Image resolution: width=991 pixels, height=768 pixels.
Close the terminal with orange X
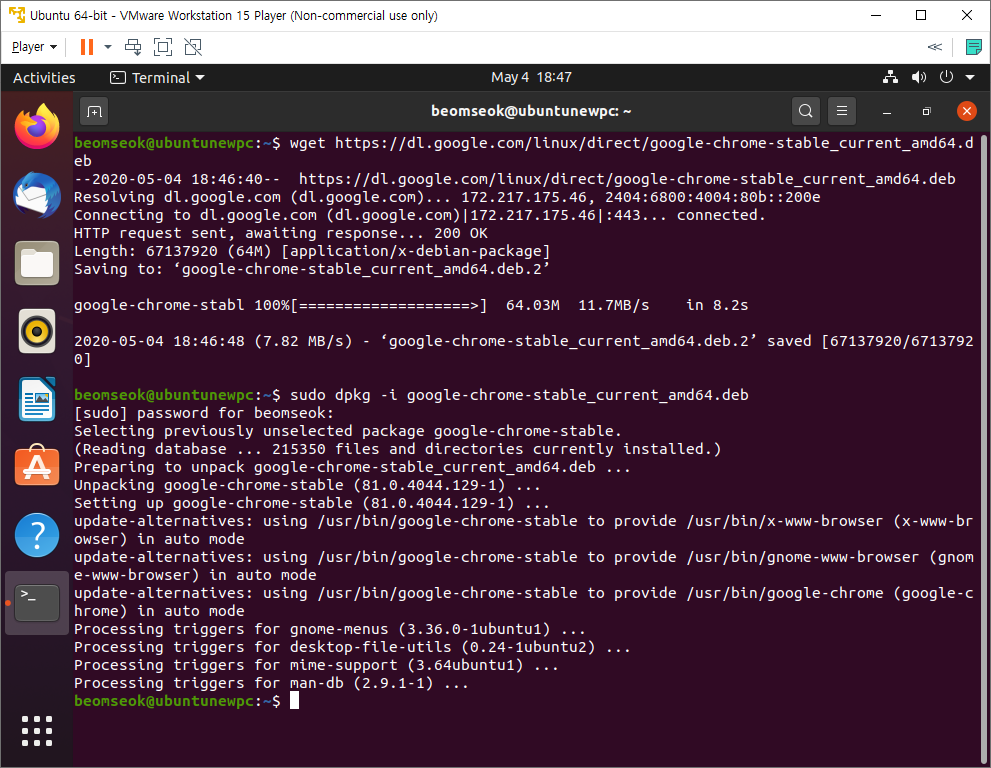966,111
